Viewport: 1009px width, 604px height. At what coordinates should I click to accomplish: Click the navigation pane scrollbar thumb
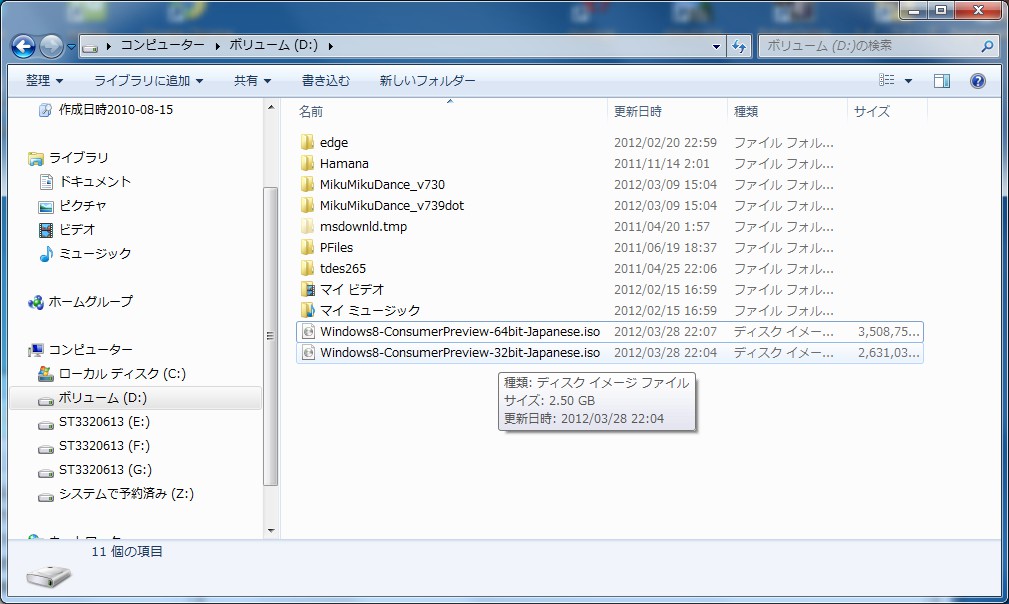(x=271, y=336)
